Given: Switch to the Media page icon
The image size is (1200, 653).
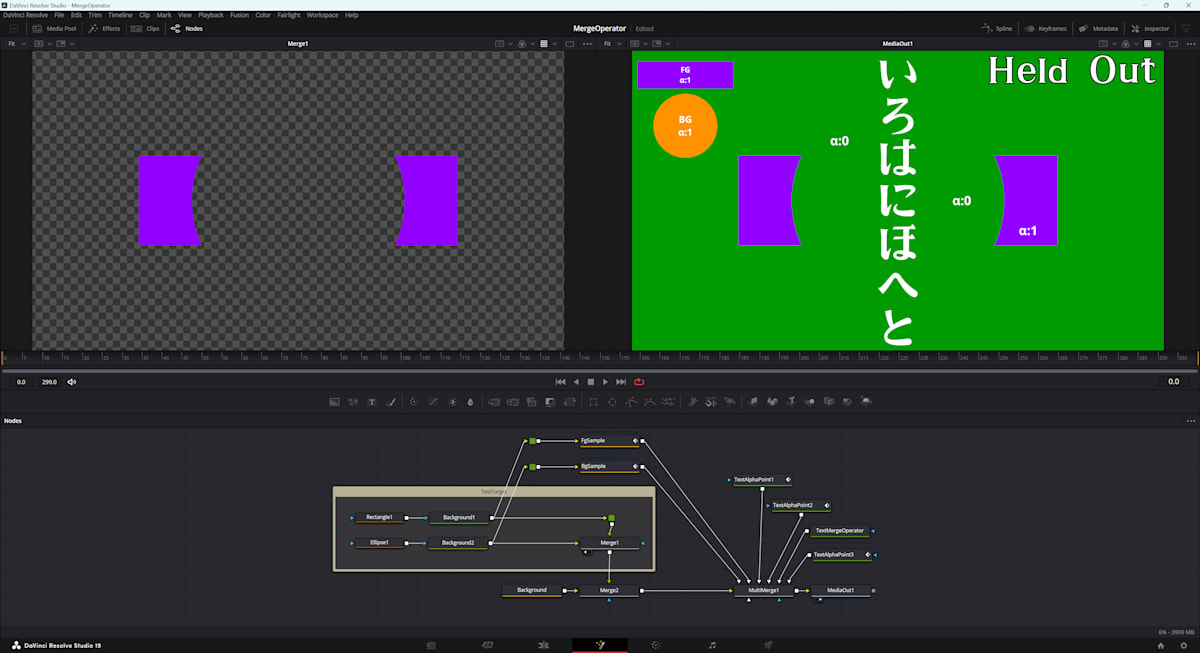Looking at the screenshot, I should pos(432,645).
